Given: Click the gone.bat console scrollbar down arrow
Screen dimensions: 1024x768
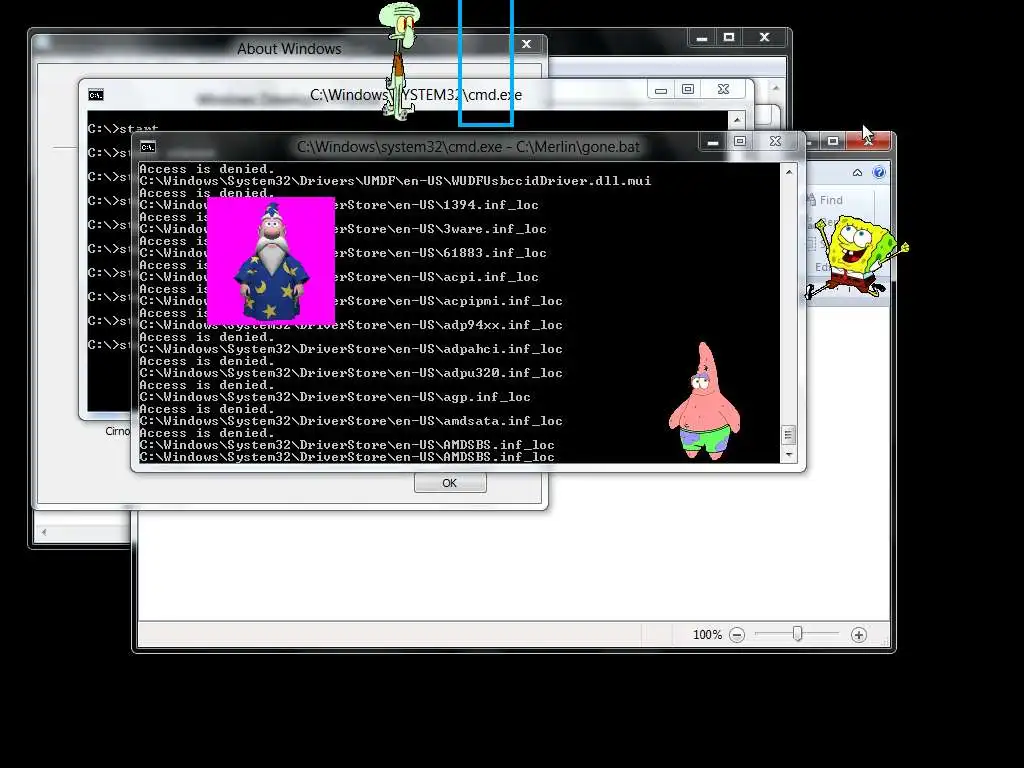Looking at the screenshot, I should click(789, 455).
